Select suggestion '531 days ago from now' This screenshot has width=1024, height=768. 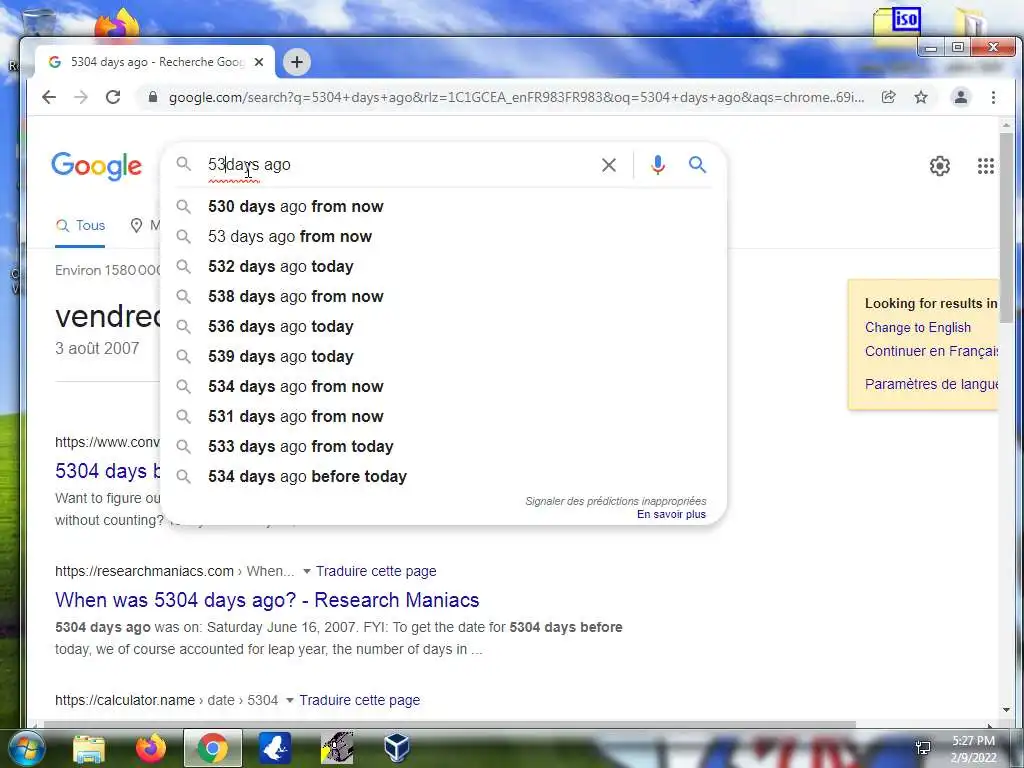[x=443, y=417]
